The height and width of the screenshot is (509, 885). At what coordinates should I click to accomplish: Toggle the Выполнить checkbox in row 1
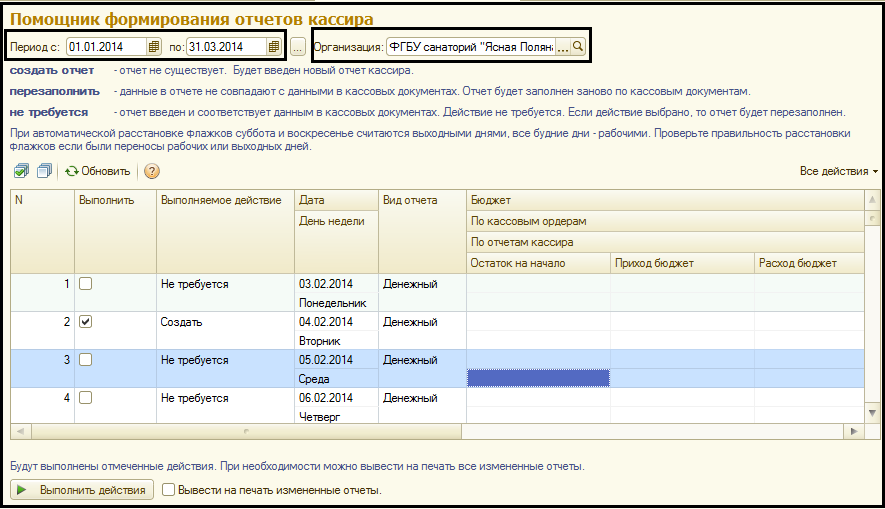pyautogui.click(x=85, y=284)
